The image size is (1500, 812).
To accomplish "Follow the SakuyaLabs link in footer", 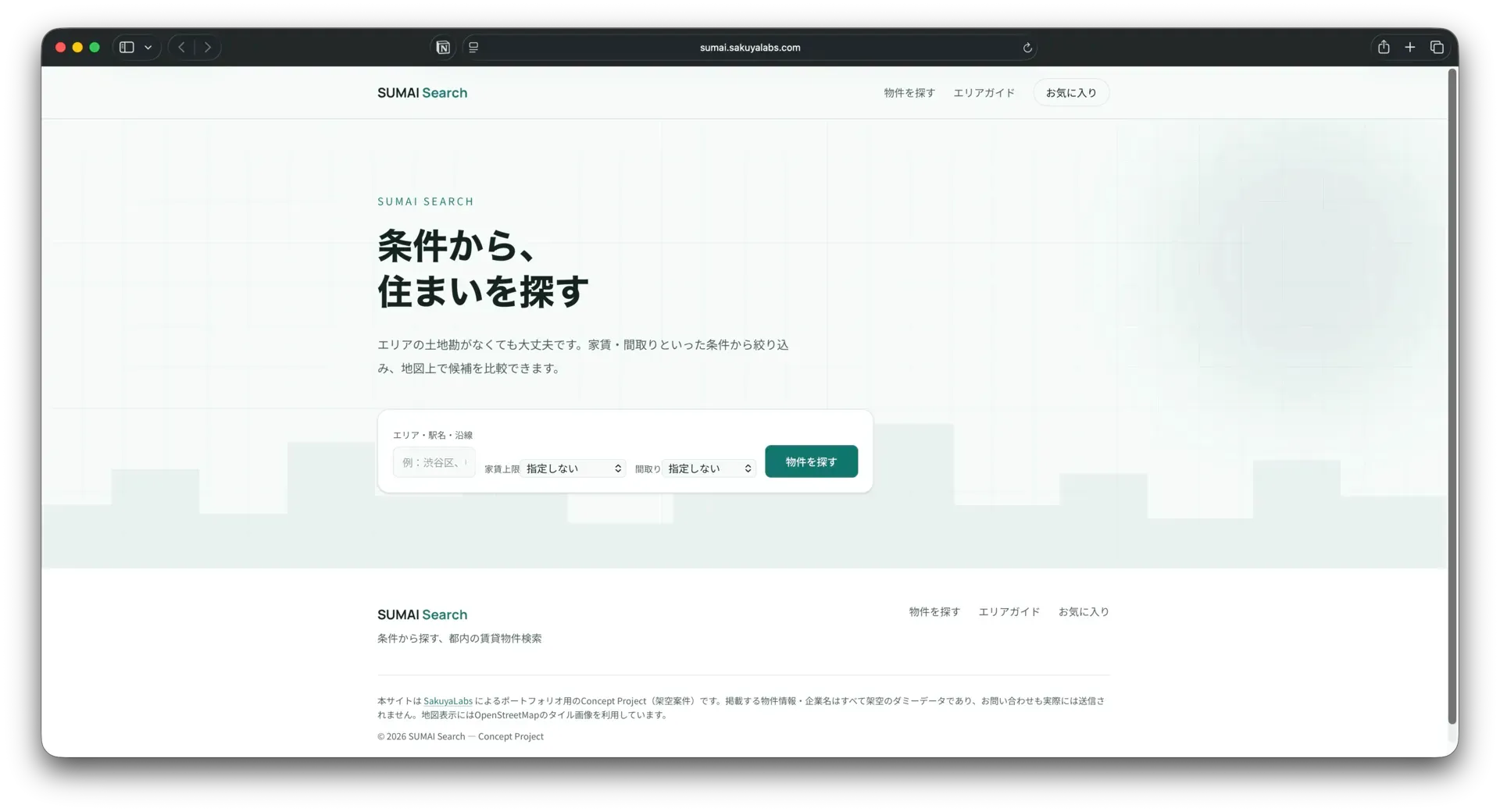I will [x=448, y=701].
